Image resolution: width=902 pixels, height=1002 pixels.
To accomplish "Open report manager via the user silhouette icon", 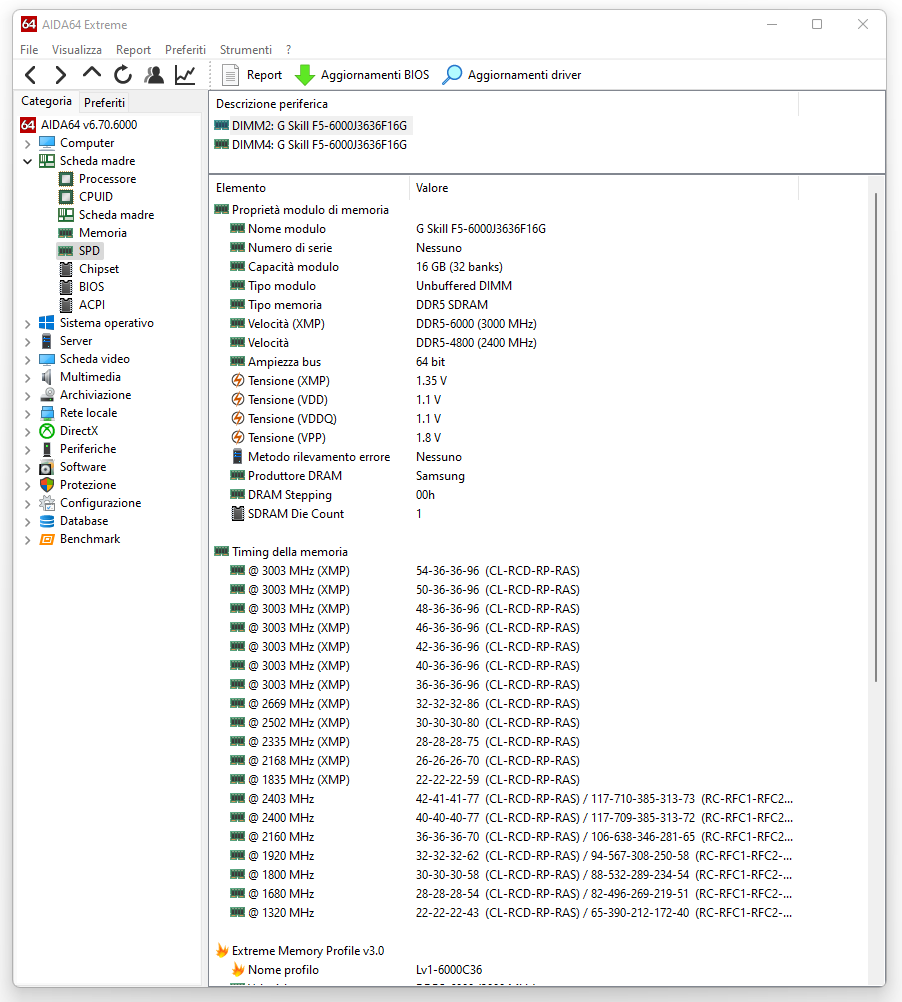I will pyautogui.click(x=154, y=75).
